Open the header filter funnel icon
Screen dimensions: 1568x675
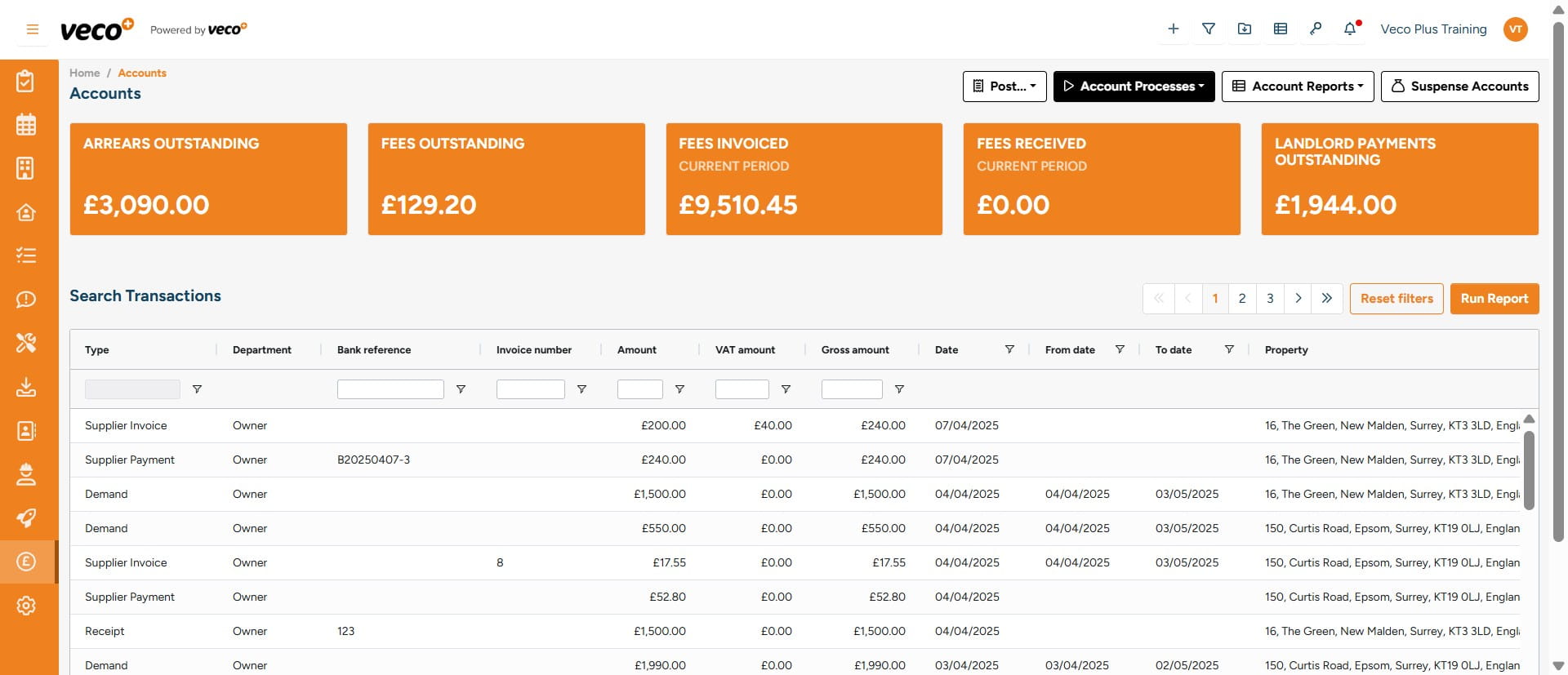pyautogui.click(x=1209, y=29)
